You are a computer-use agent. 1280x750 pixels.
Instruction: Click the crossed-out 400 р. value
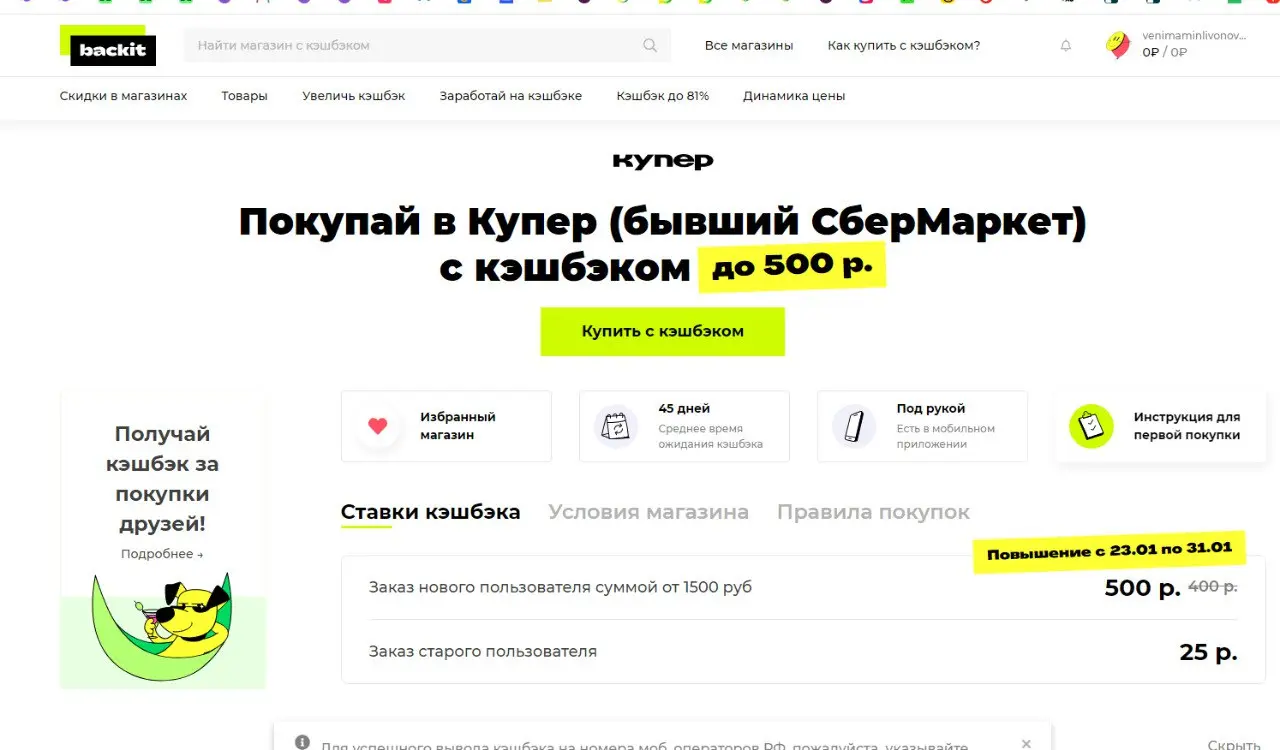[x=1212, y=587]
